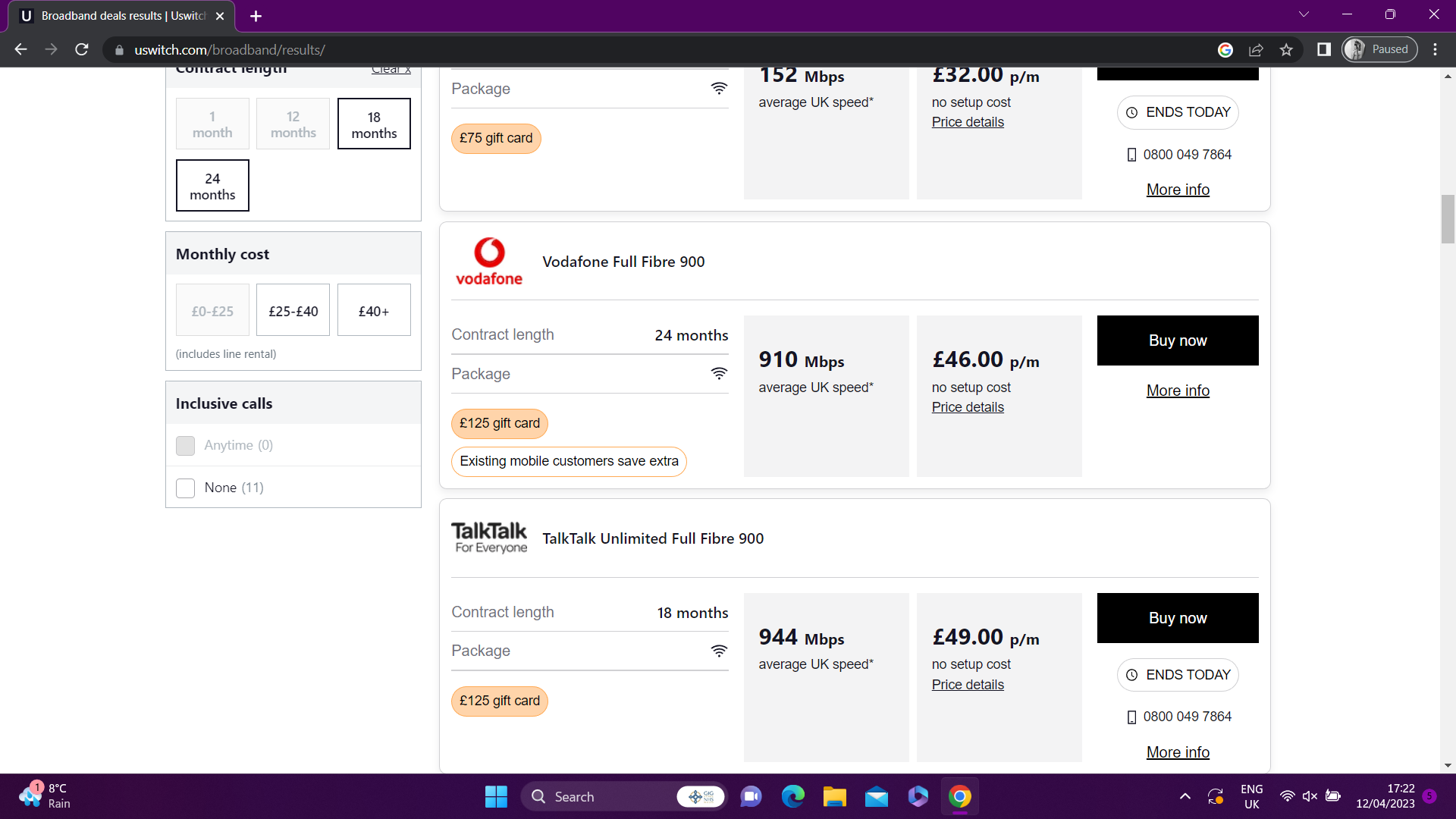Open a new browser tab
This screenshot has width=1456, height=819.
256,16
